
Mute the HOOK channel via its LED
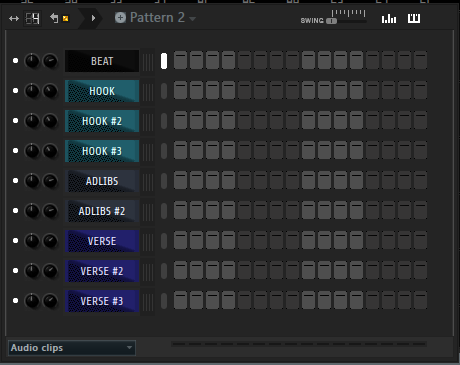(x=15, y=91)
